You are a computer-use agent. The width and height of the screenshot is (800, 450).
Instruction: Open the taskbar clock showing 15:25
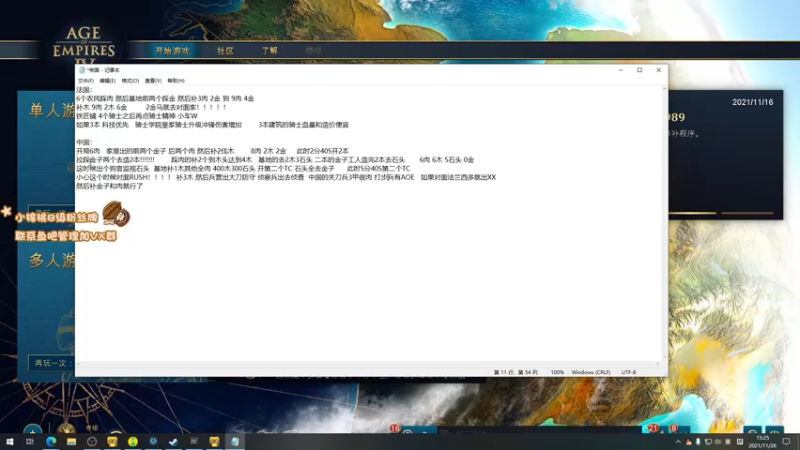click(x=762, y=442)
